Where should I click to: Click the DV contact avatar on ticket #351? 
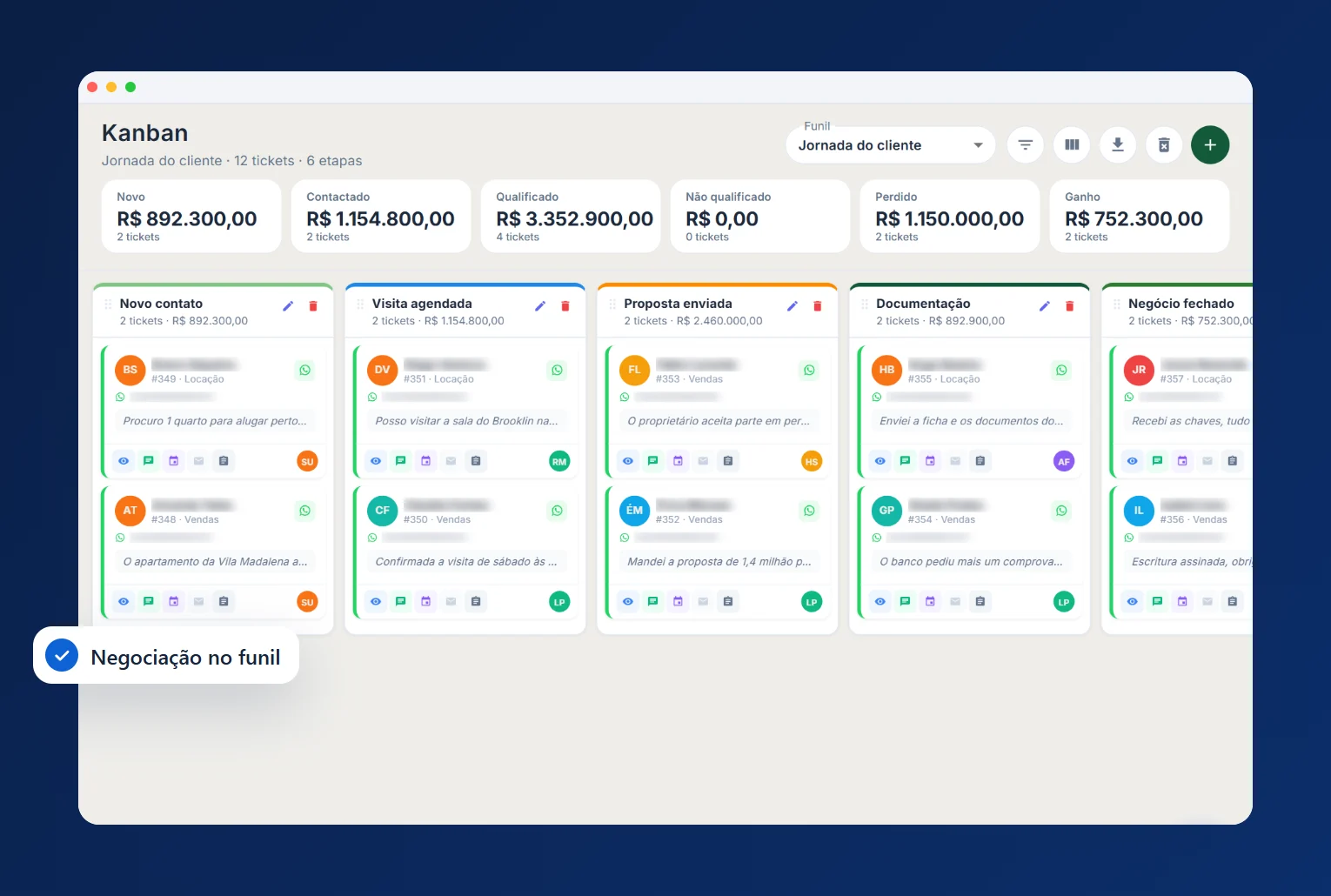(x=383, y=370)
